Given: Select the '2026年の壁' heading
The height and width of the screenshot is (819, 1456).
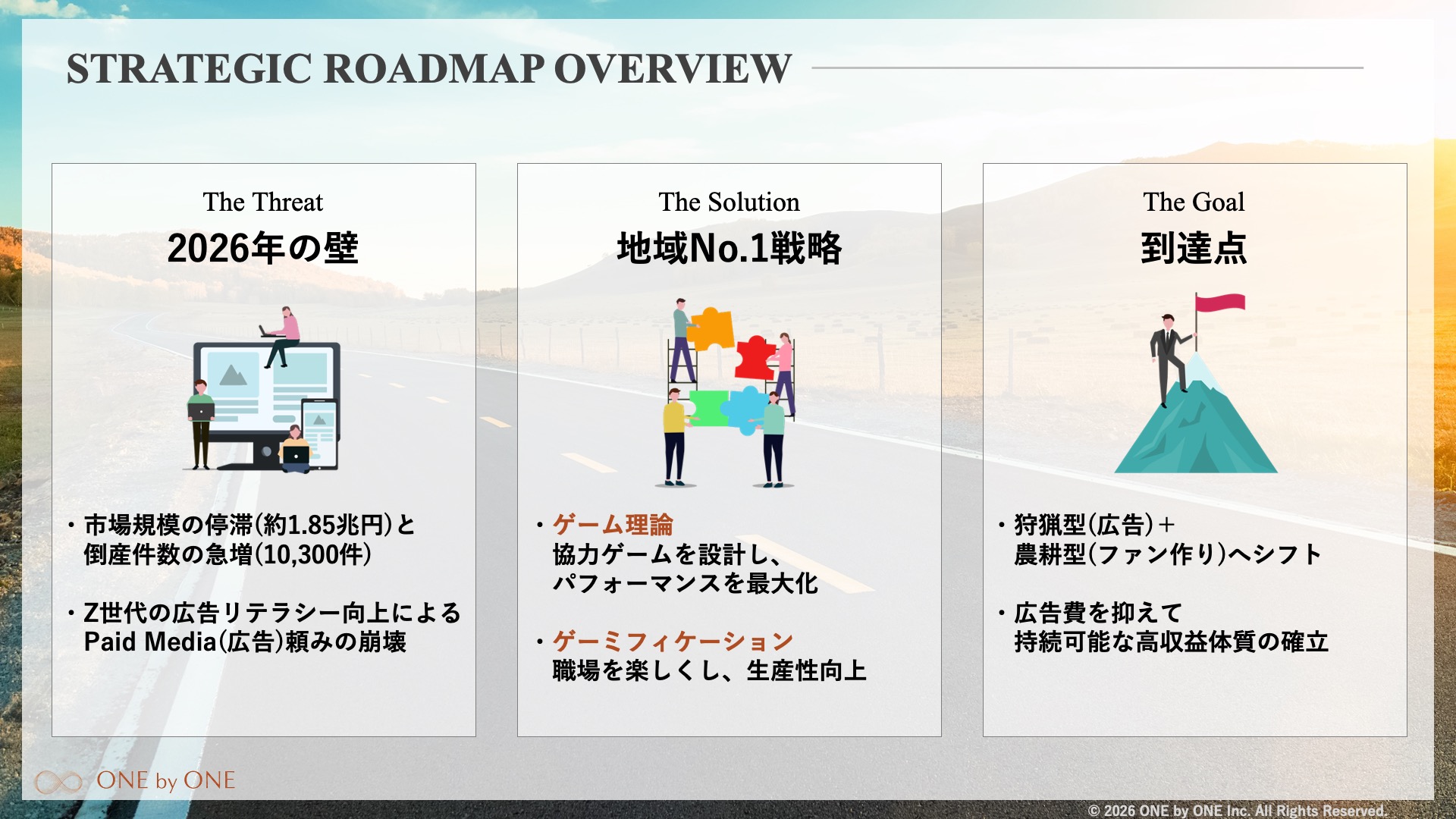Looking at the screenshot, I should tap(263, 248).
